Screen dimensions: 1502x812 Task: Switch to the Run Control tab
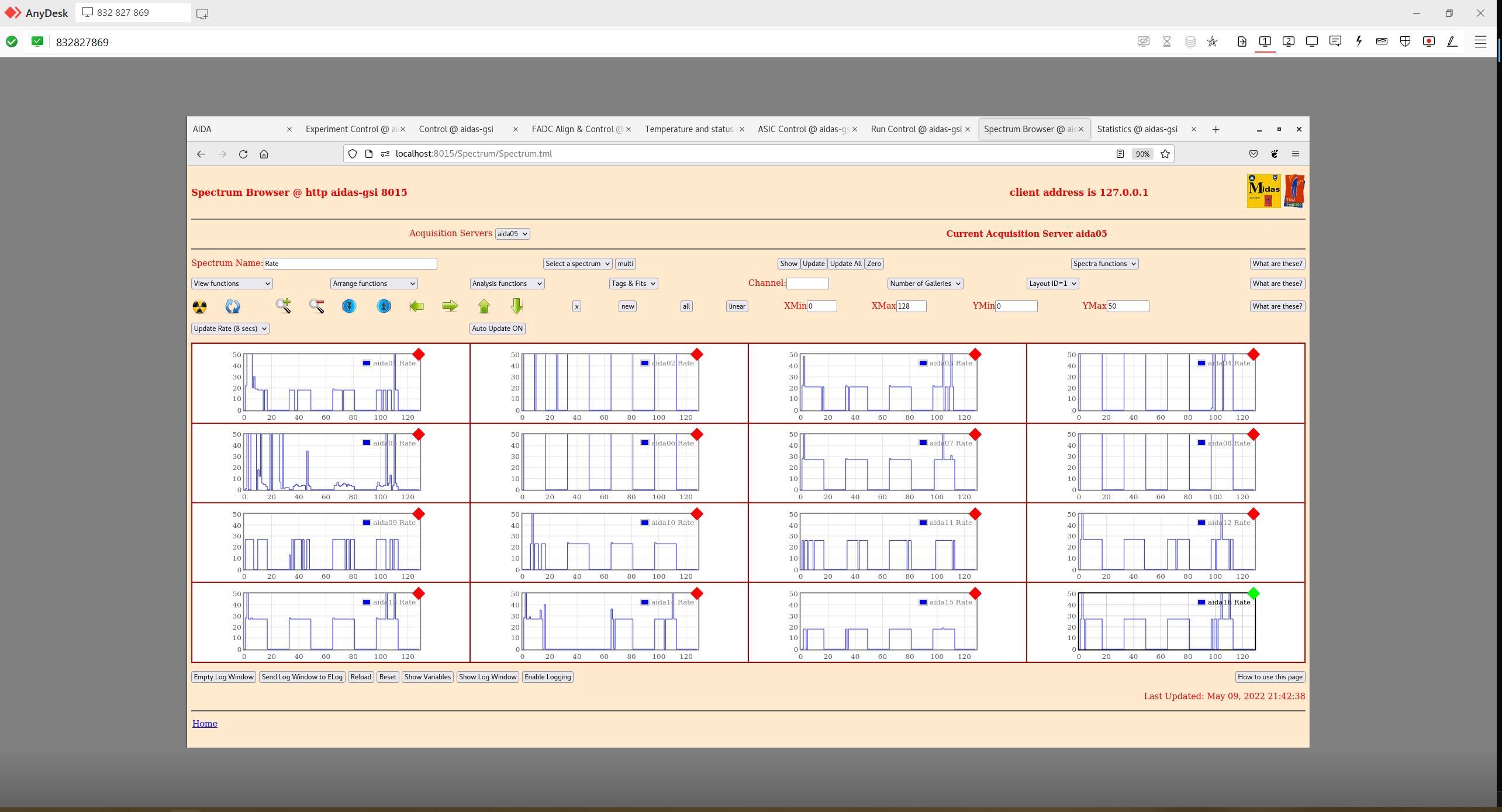tap(916, 129)
